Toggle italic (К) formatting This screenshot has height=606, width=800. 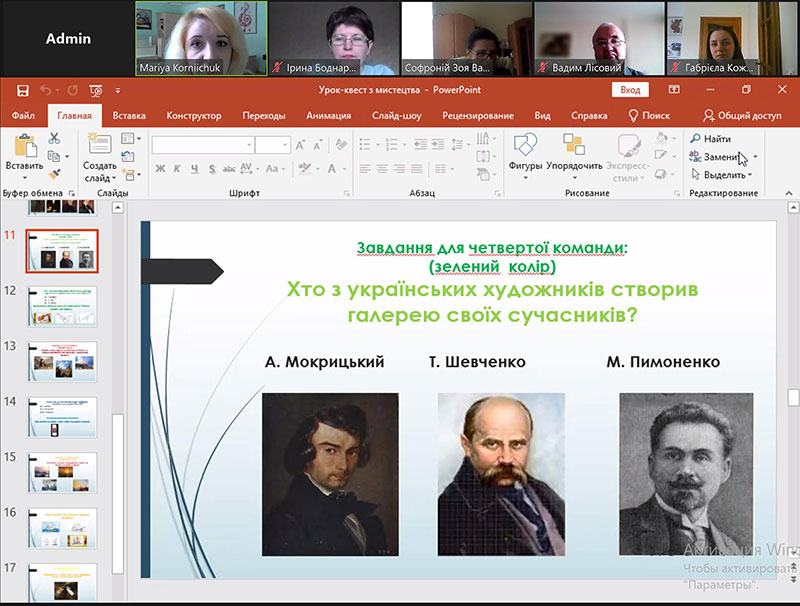pyautogui.click(x=177, y=169)
